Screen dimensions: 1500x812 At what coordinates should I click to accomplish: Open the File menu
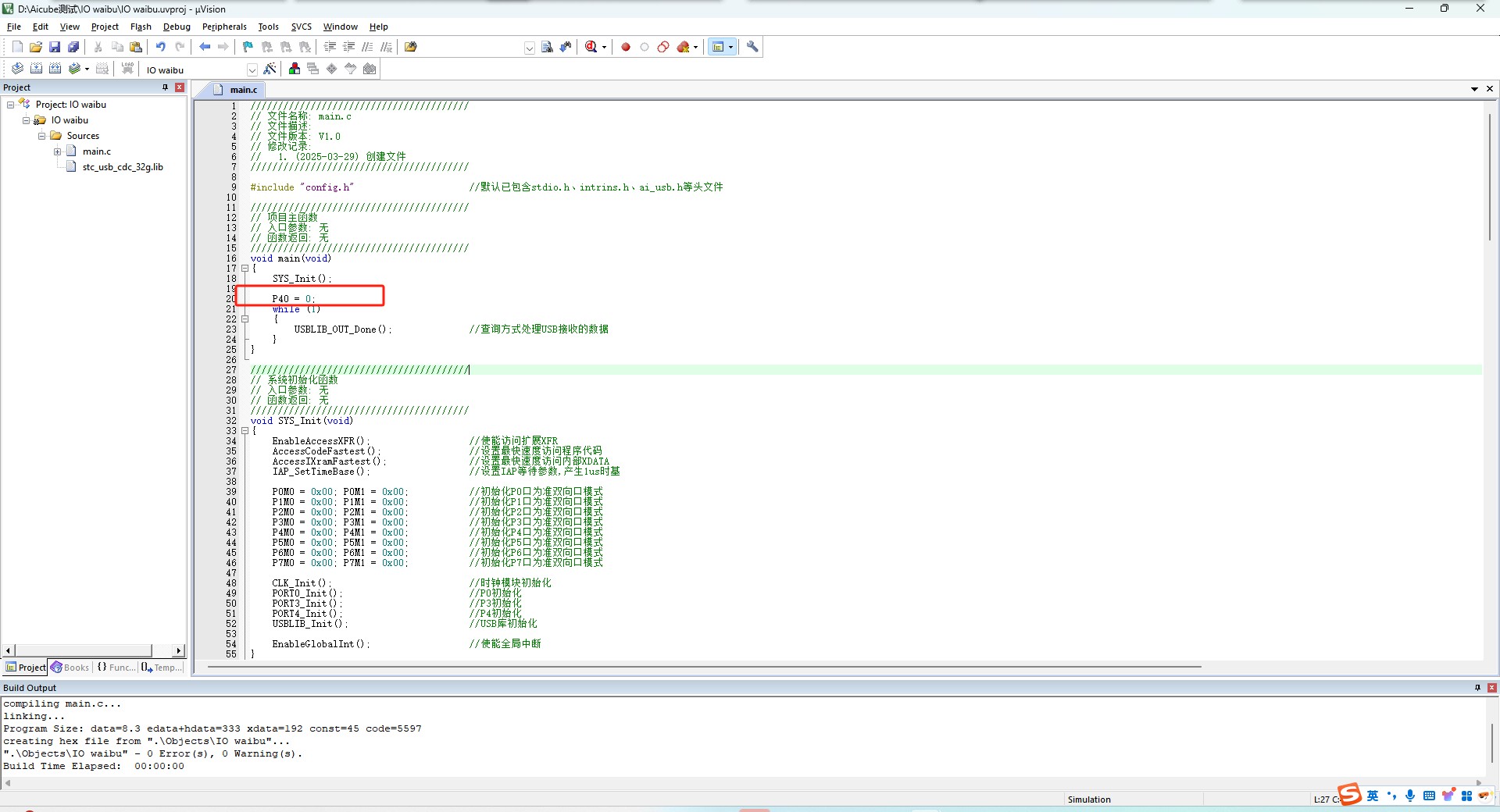pyautogui.click(x=14, y=27)
